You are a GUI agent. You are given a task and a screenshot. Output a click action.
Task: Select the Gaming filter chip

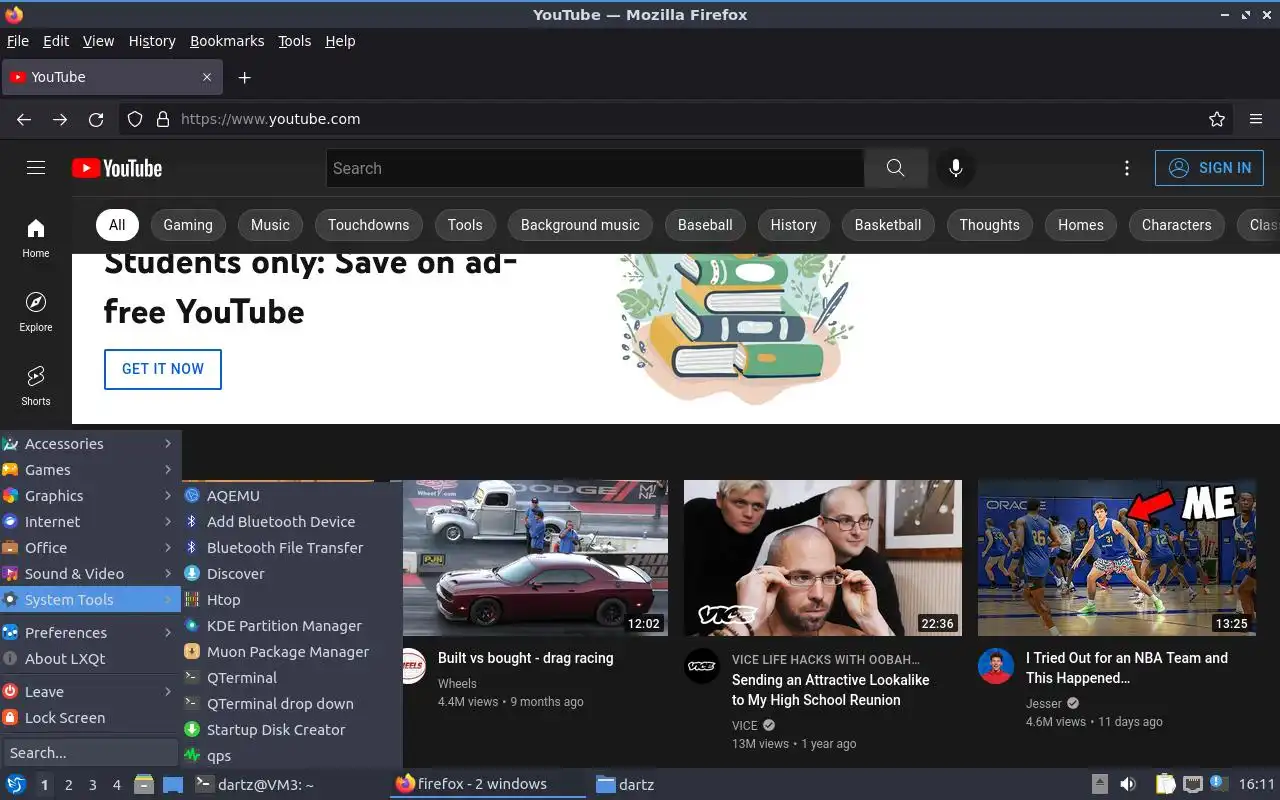tap(188, 225)
